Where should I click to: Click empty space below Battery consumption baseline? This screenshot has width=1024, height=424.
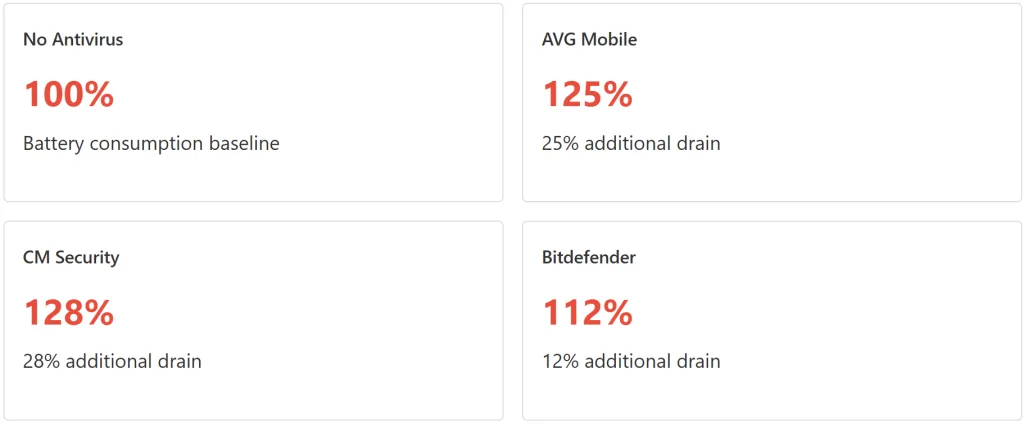pyautogui.click(x=252, y=178)
